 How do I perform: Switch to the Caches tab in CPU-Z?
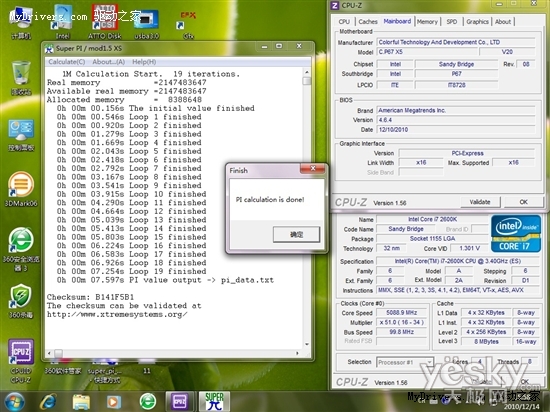(368, 22)
